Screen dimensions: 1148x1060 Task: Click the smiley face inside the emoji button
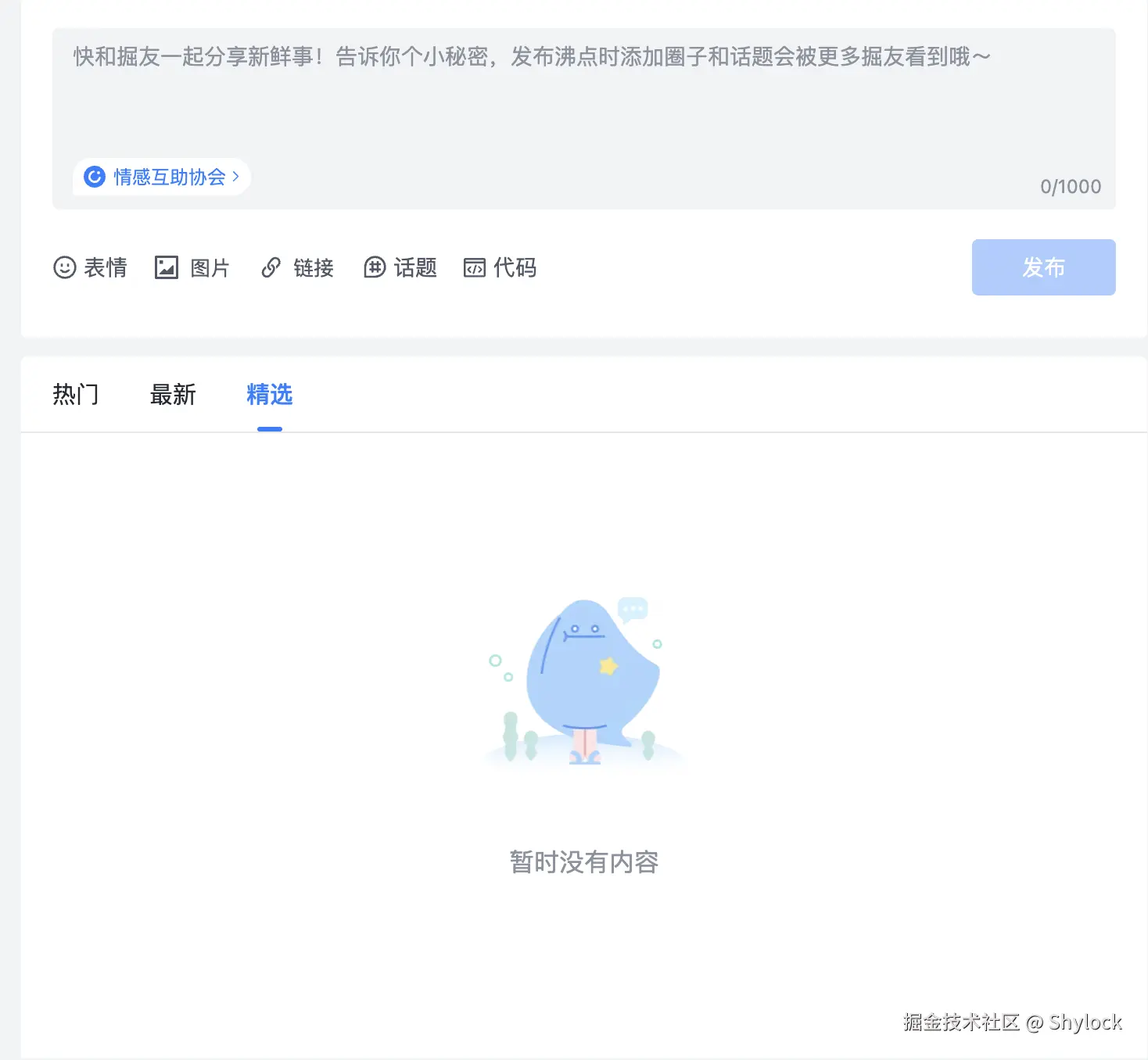(64, 267)
